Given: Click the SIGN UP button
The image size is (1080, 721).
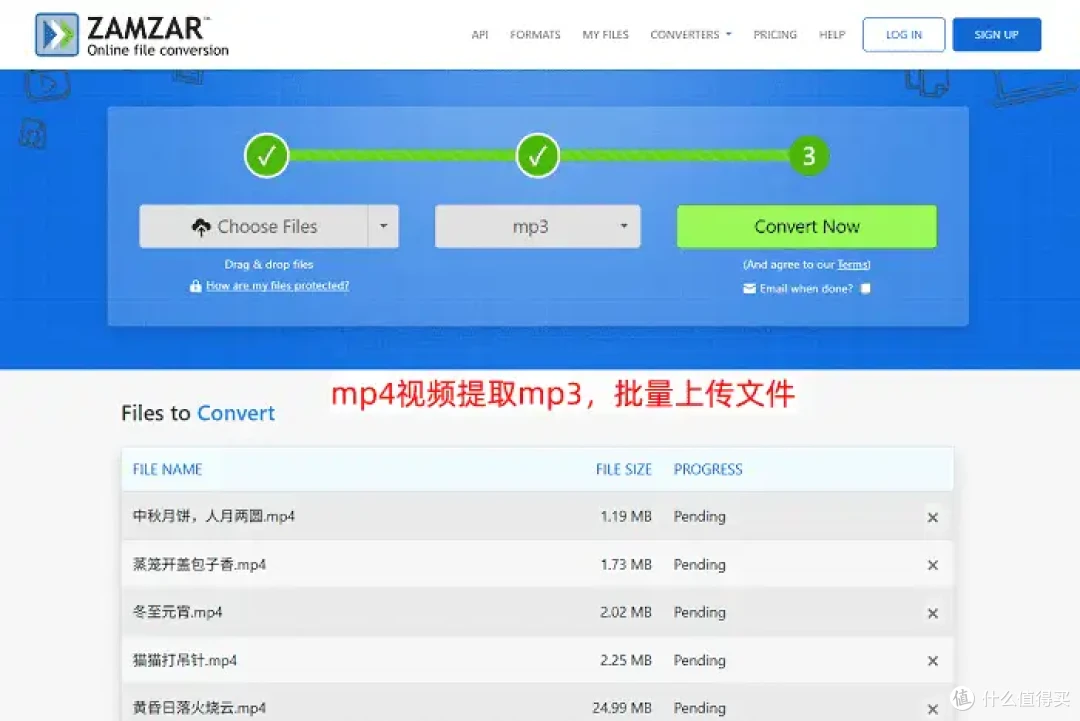Looking at the screenshot, I should (996, 34).
